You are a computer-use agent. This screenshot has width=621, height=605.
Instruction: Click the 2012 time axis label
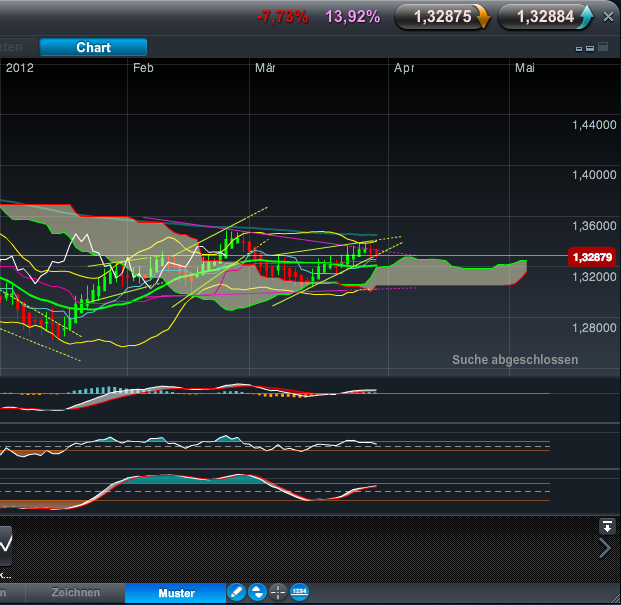click(20, 68)
